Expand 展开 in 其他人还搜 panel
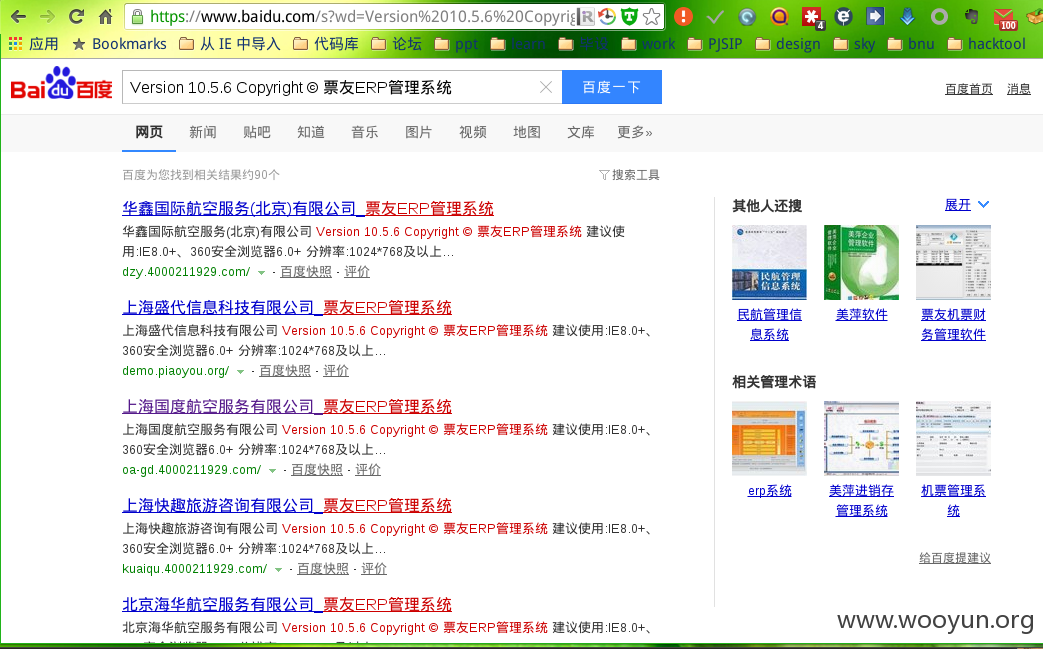The height and width of the screenshot is (649, 1043). tap(967, 205)
